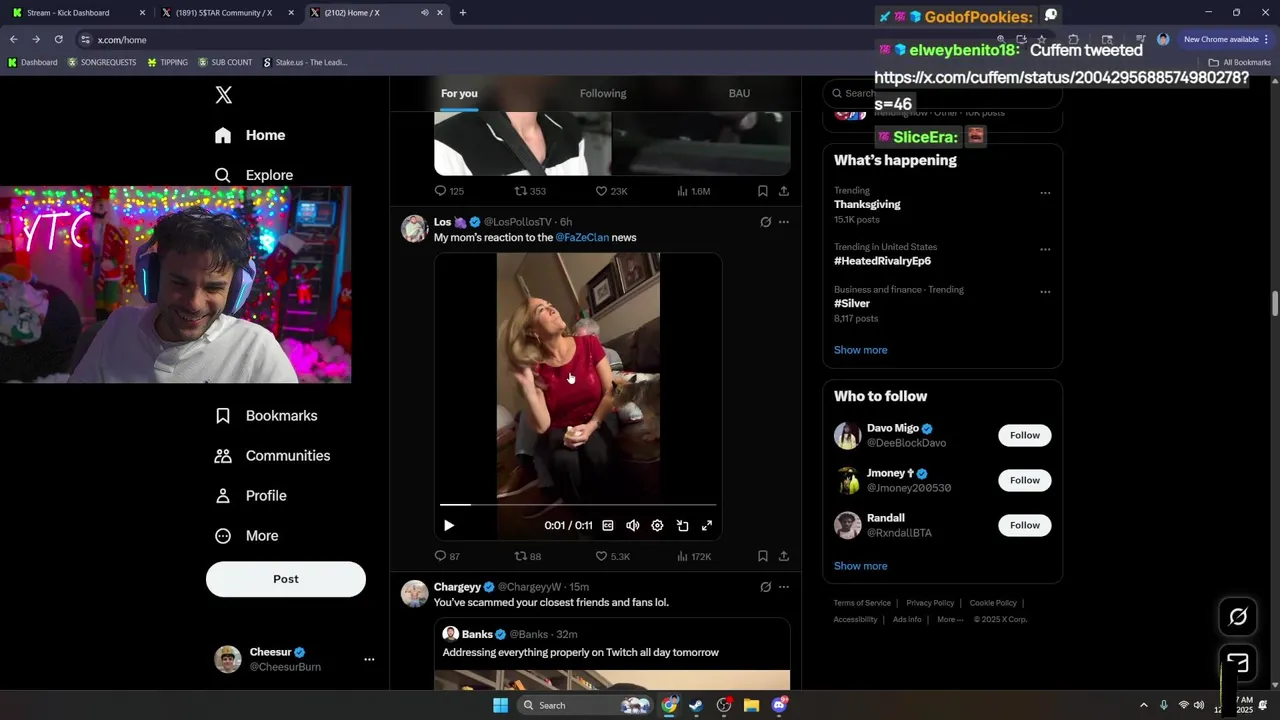
Task: Reply to the LosPollosTV post with 87 replies
Action: coord(447,556)
